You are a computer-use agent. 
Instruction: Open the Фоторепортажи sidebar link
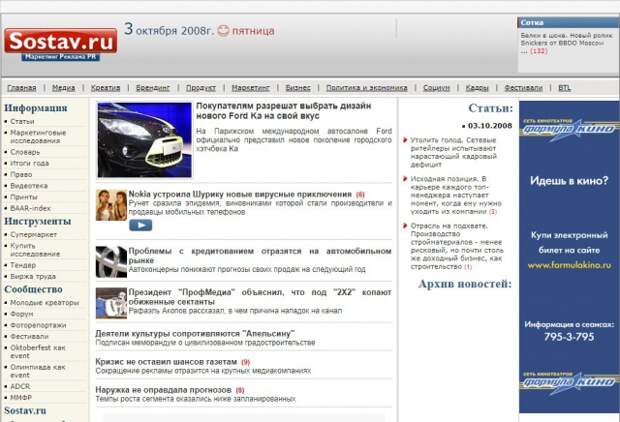pos(38,325)
